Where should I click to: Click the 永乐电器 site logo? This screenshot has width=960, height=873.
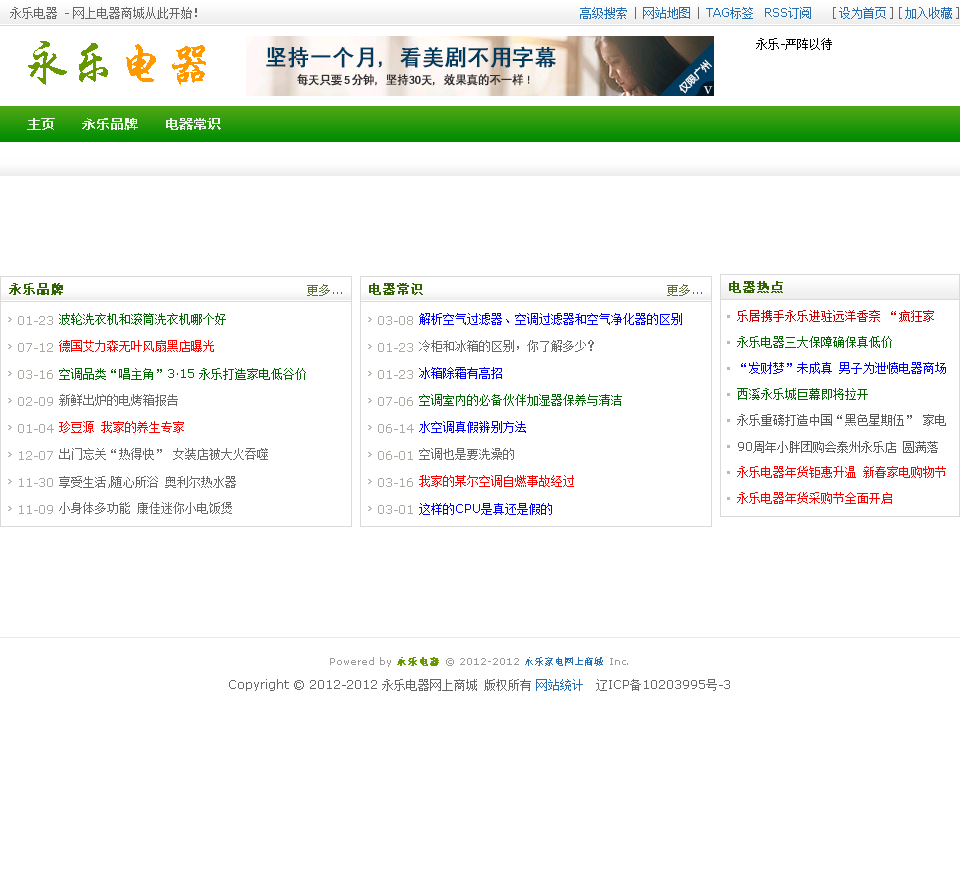[x=117, y=64]
